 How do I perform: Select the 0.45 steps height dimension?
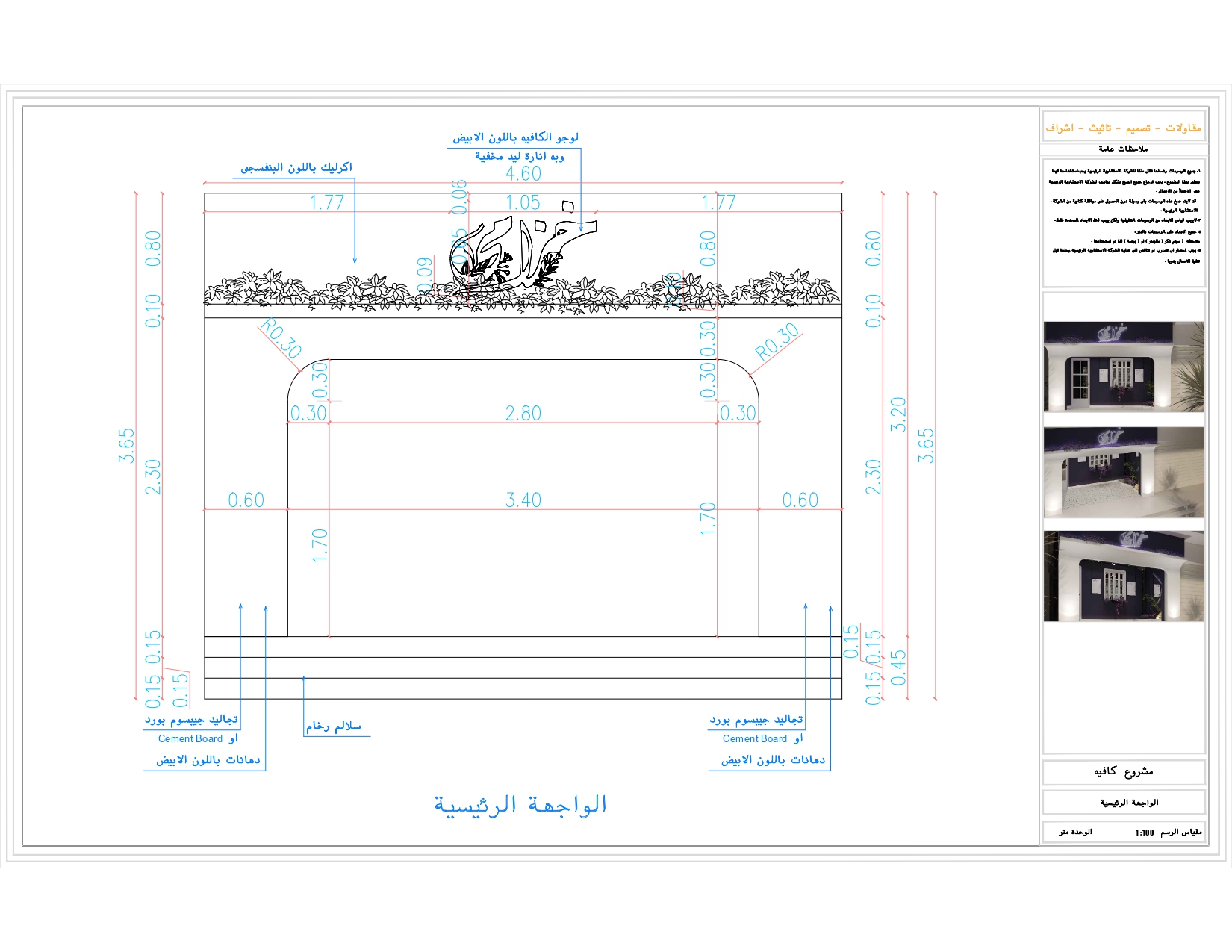click(898, 668)
